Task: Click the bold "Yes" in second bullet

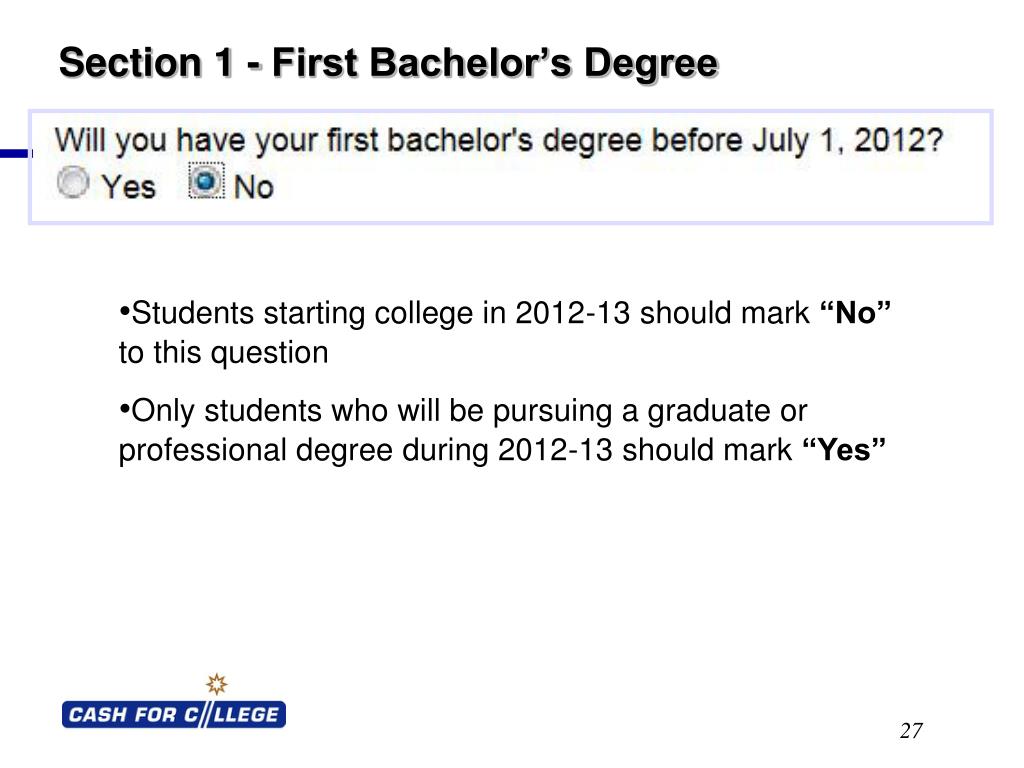Action: tap(844, 450)
